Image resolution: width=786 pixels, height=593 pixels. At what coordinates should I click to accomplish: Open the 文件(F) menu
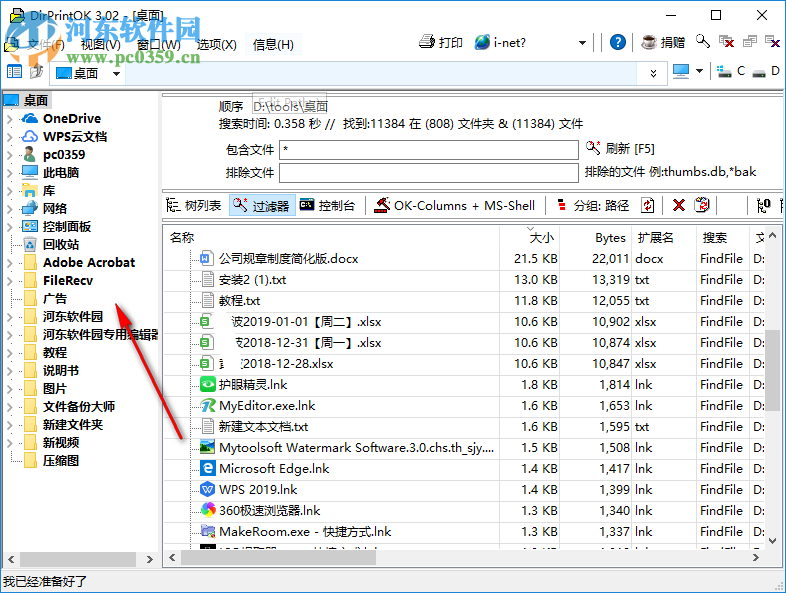click(46, 45)
